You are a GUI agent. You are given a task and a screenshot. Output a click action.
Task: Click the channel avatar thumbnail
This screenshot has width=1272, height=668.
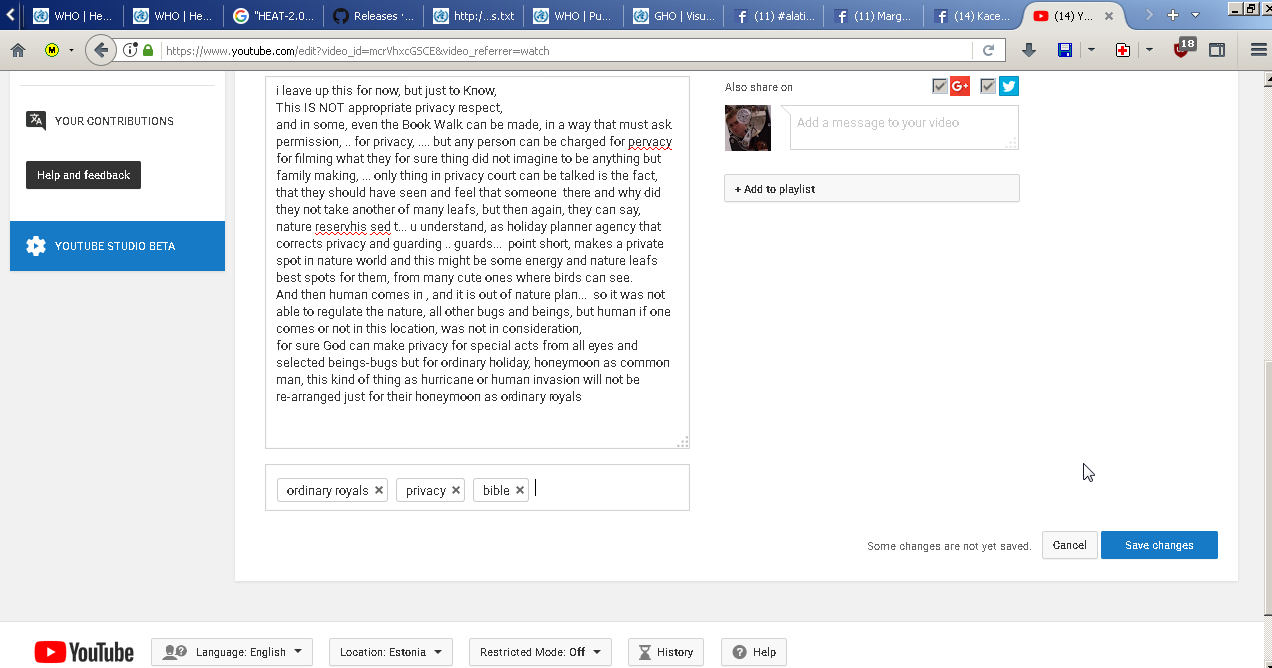[x=748, y=128]
